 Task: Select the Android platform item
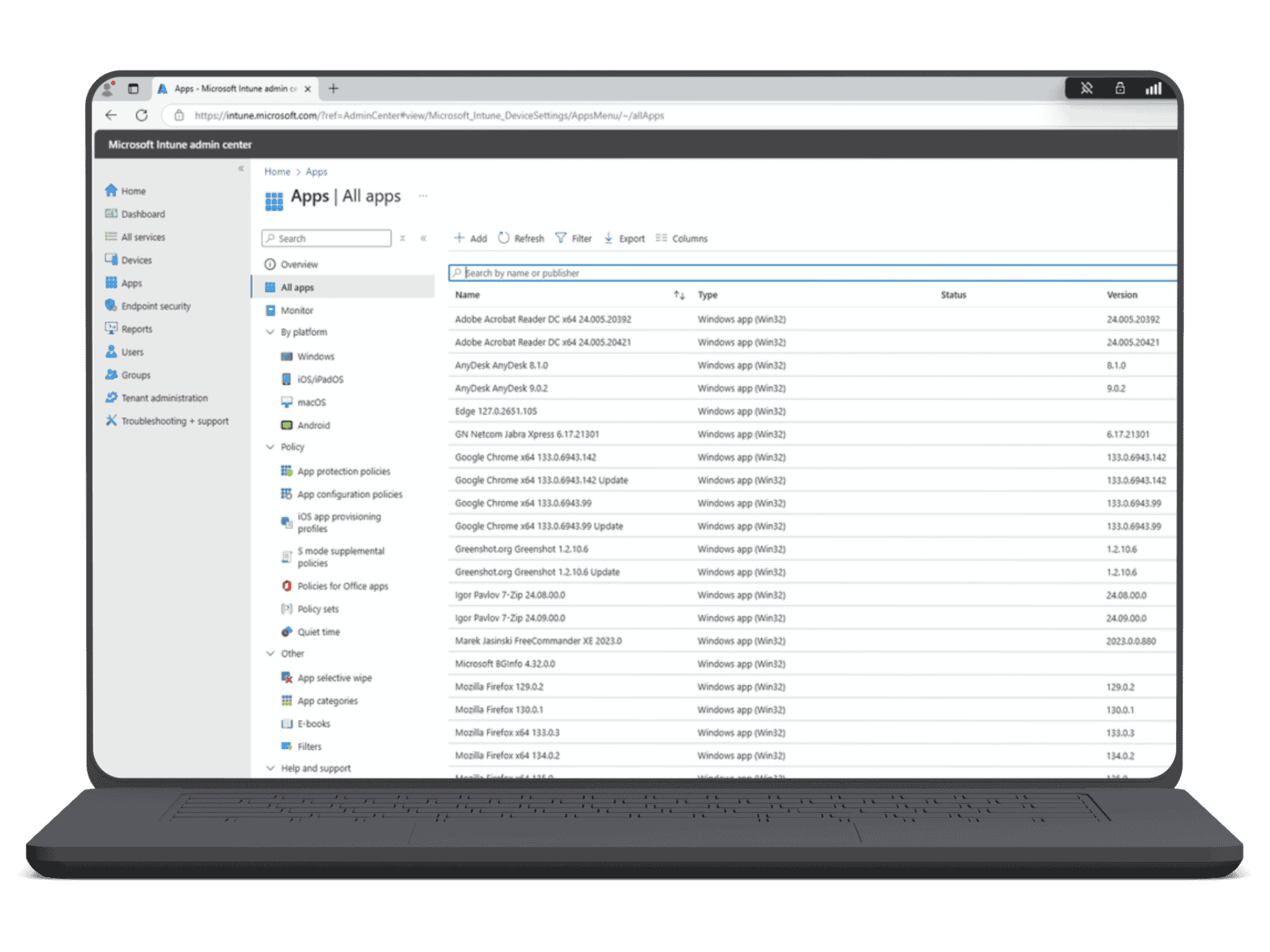305,425
